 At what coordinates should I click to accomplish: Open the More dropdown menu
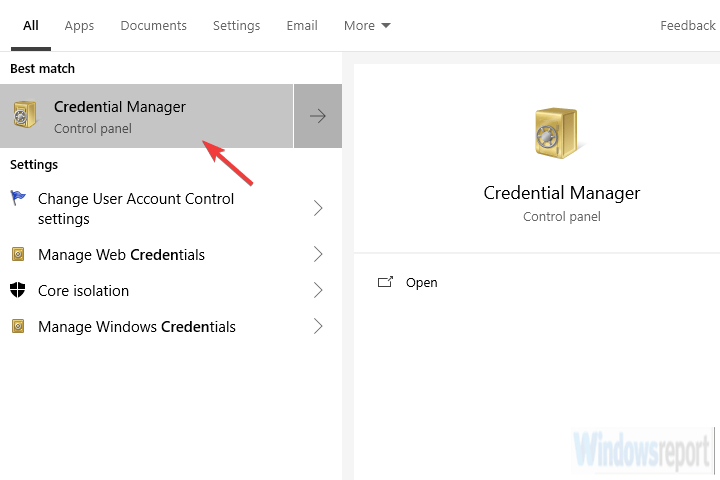coord(367,26)
